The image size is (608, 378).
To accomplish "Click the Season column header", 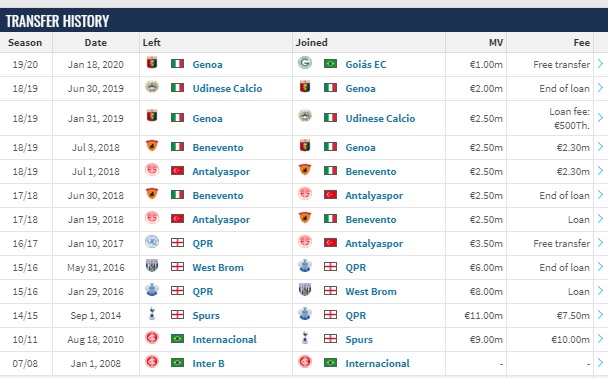I will 25,42.
